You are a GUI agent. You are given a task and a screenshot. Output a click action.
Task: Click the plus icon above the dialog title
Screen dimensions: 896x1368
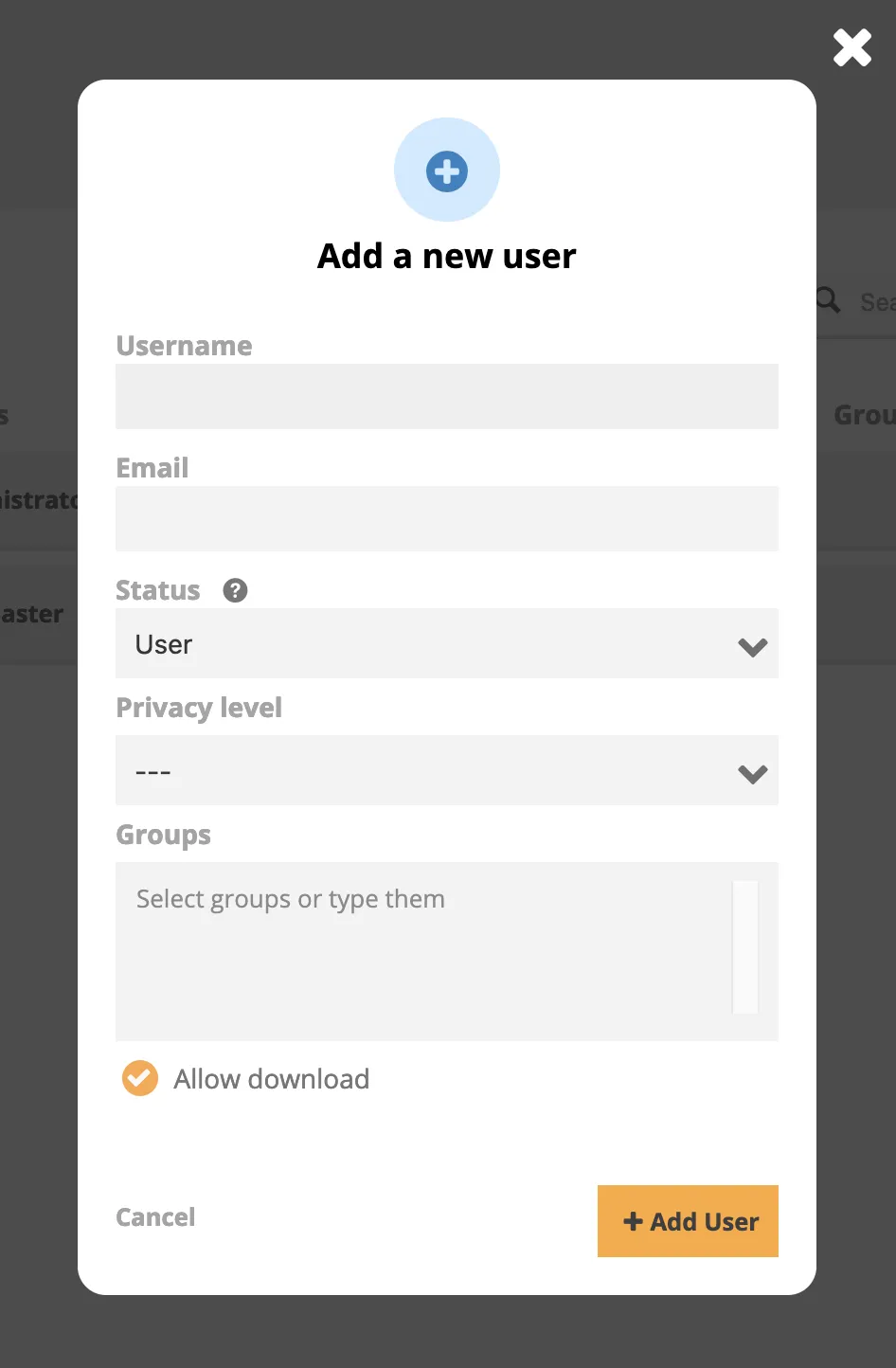coord(446,170)
